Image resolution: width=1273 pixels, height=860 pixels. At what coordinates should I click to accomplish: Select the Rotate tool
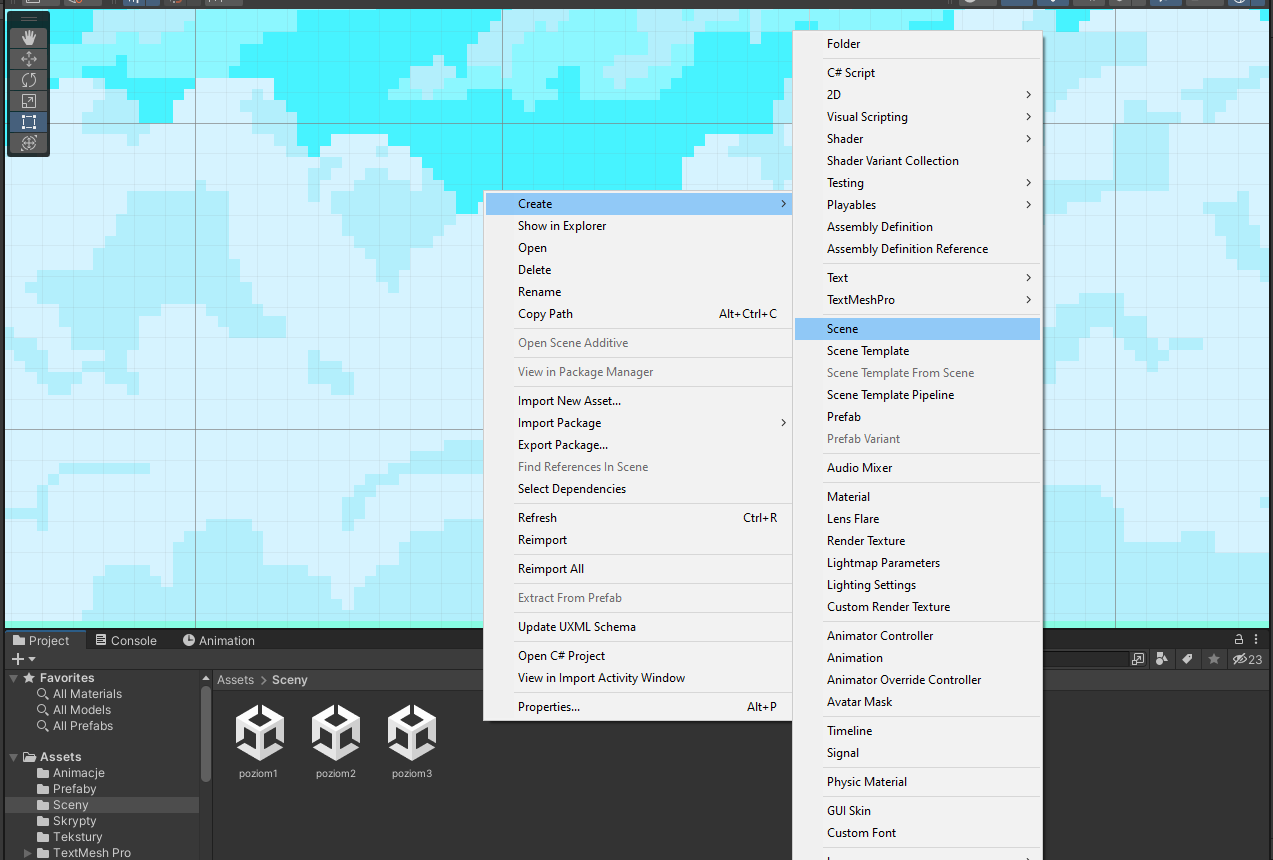[x=29, y=80]
